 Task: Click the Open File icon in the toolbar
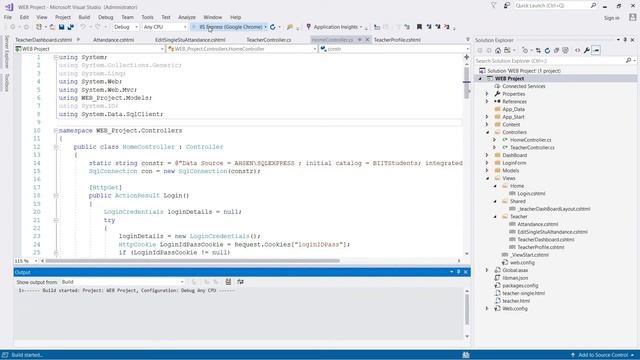(53, 27)
